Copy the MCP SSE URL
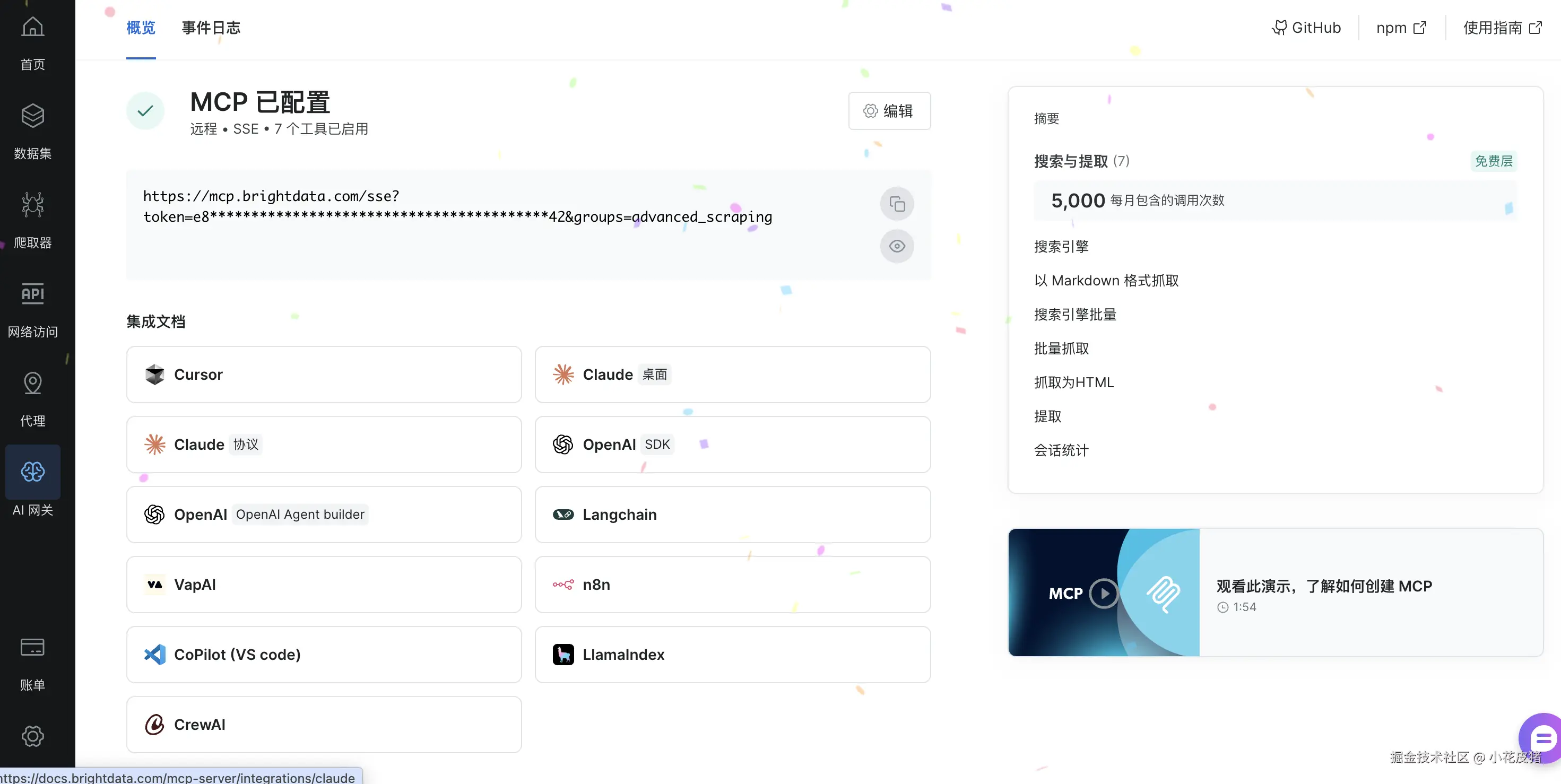The height and width of the screenshot is (784, 1561). (897, 204)
